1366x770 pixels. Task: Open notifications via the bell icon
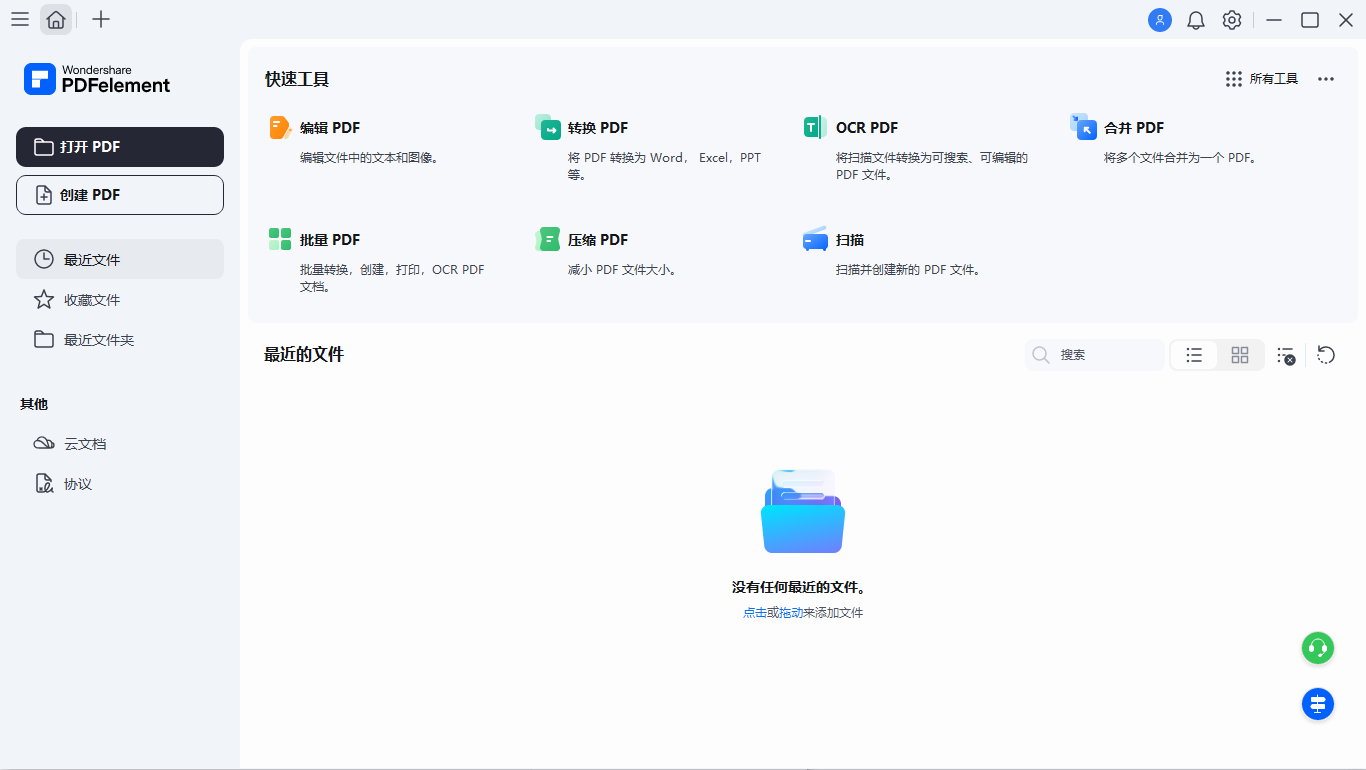pyautogui.click(x=1195, y=19)
